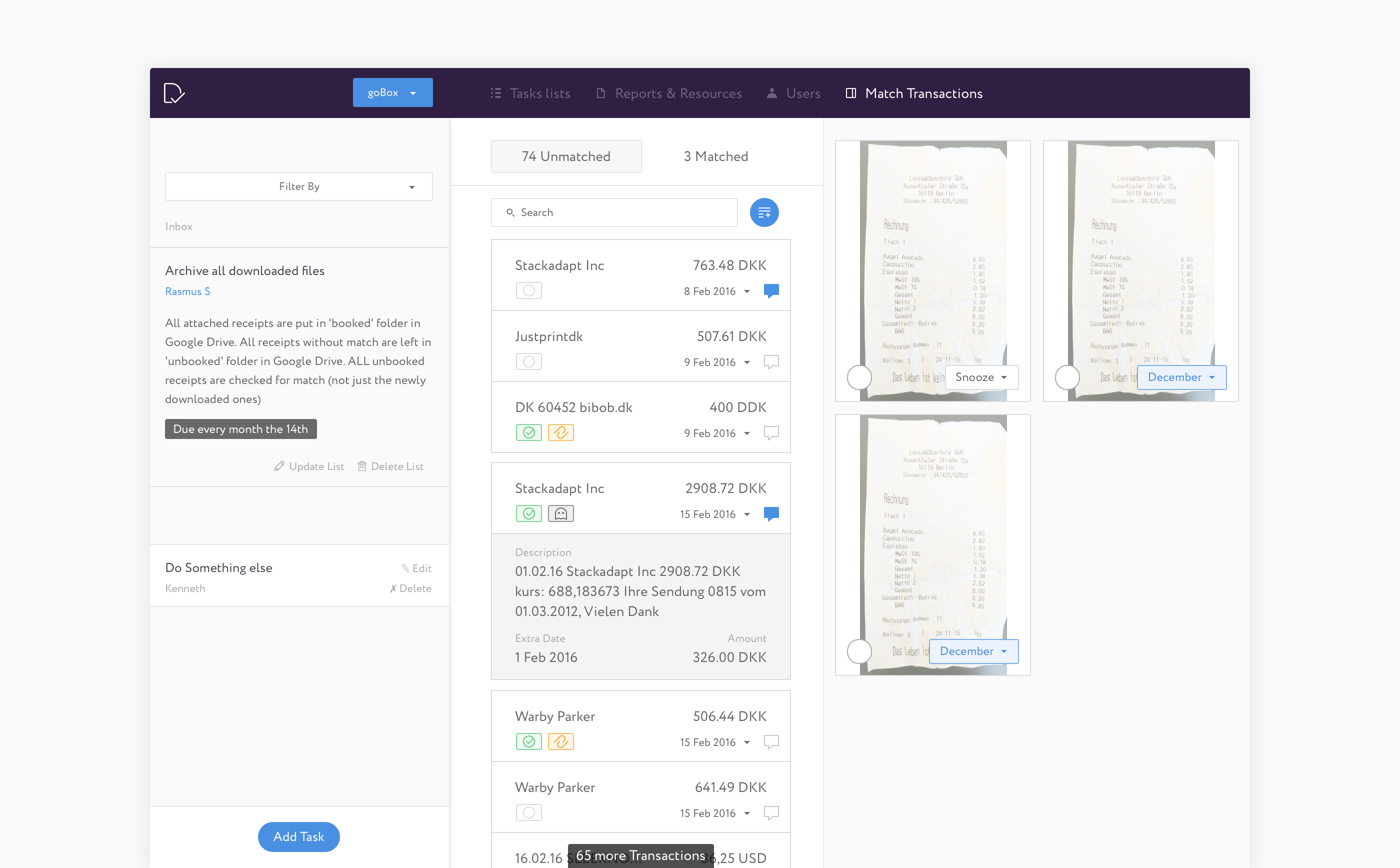The width and height of the screenshot is (1400, 868).
Task: Open Reports & Resources menu
Action: [669, 93]
